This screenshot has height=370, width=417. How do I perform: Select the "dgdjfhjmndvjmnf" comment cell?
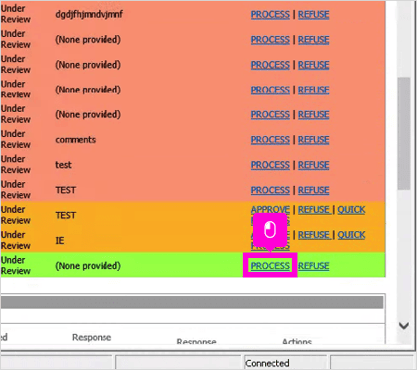[x=89, y=14]
